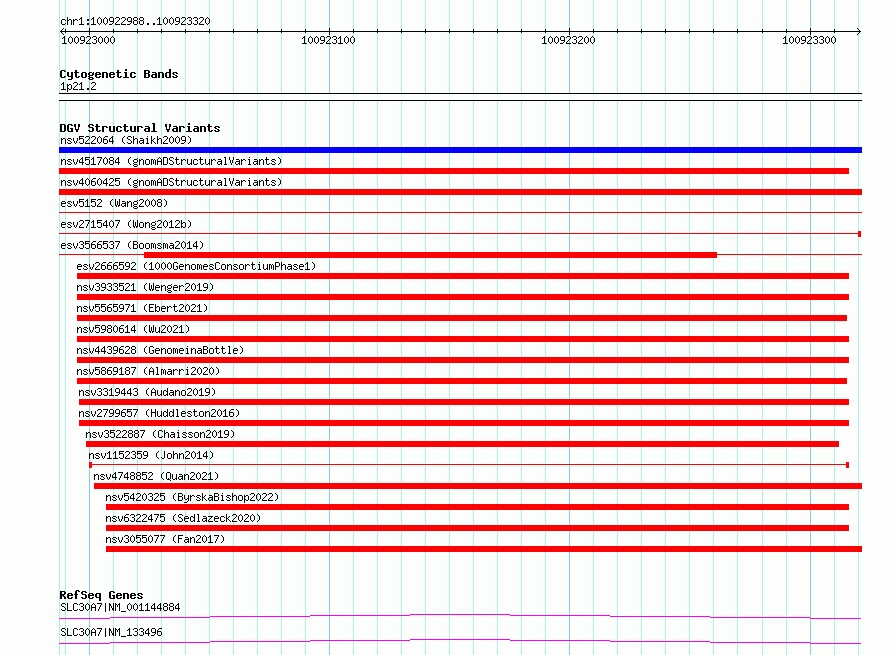Click the Cytogenetic Bands track title
890x655 pixels.
pyautogui.click(x=119, y=74)
